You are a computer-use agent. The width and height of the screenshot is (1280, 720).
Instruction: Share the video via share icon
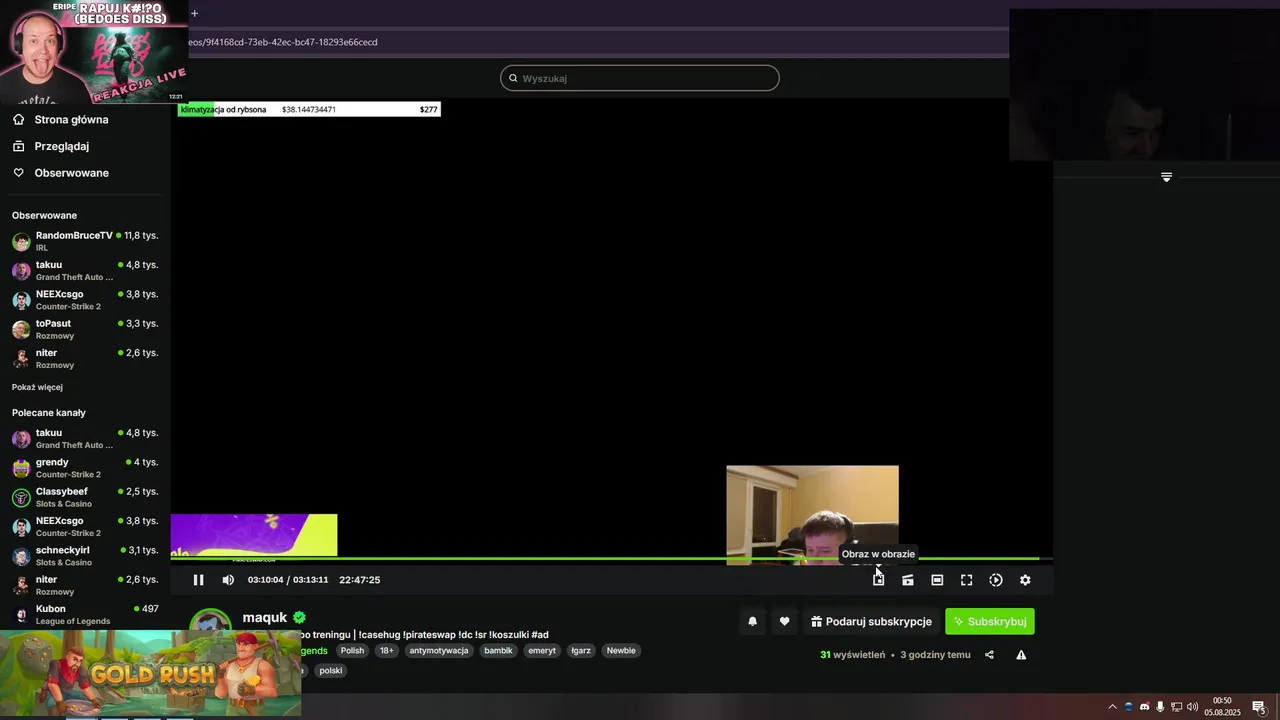click(x=989, y=655)
